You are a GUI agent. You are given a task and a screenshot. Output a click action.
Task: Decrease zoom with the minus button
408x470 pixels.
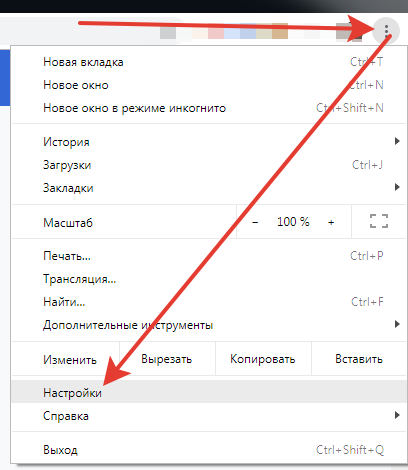pos(255,222)
